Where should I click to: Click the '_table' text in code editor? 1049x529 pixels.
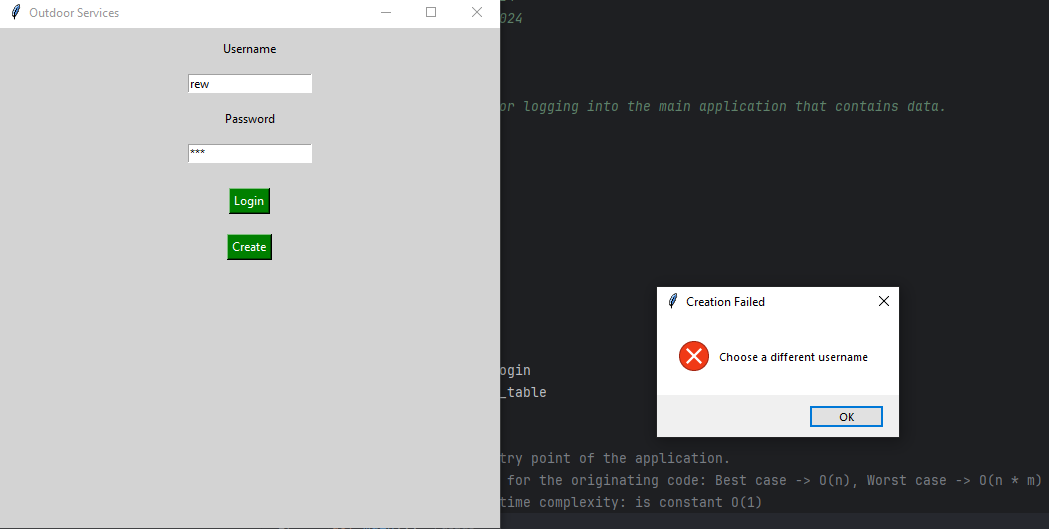(x=523, y=393)
